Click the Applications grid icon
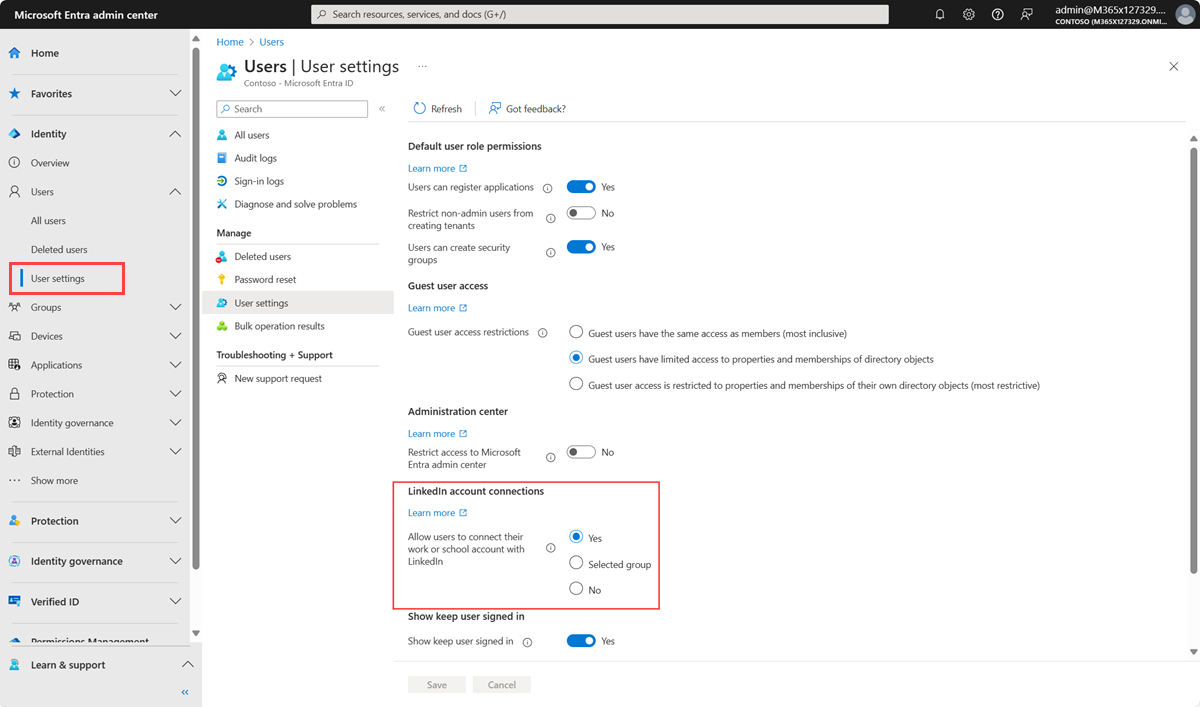Screen dimensions: 1200x707 pos(14,365)
